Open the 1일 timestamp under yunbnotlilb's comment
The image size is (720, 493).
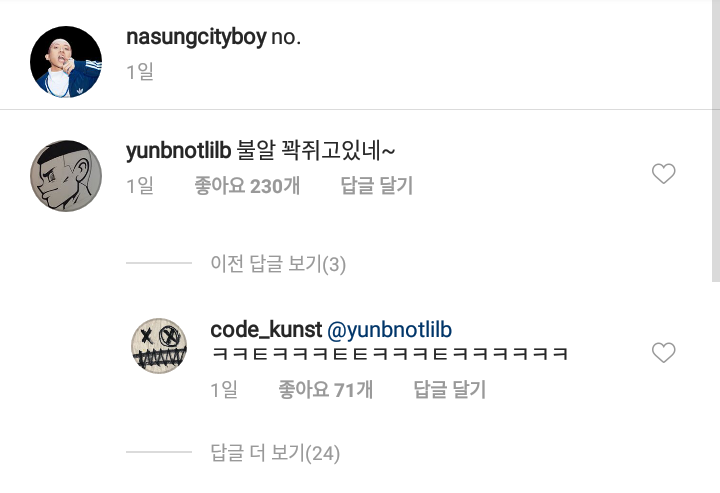pyautogui.click(x=140, y=186)
